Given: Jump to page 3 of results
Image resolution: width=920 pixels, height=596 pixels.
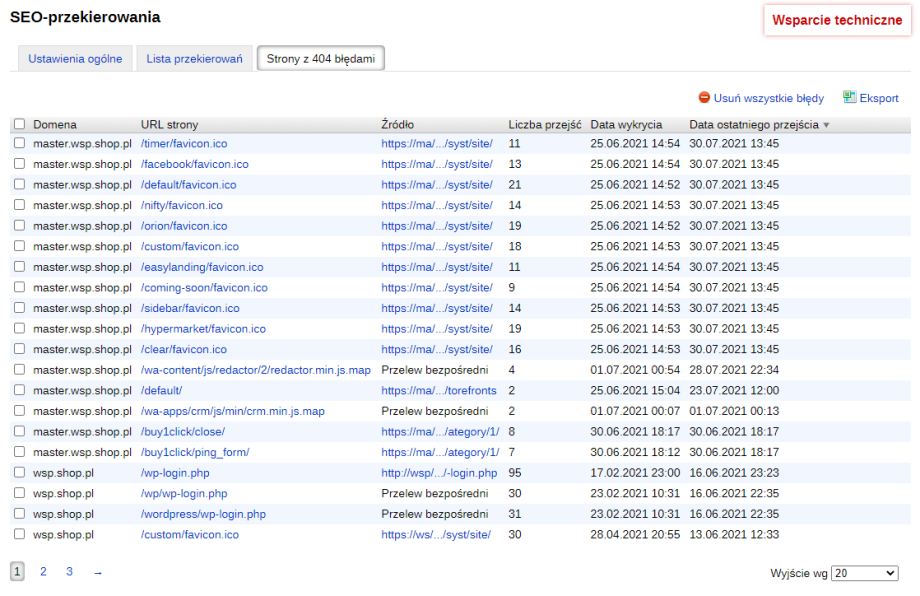Looking at the screenshot, I should coord(69,572).
